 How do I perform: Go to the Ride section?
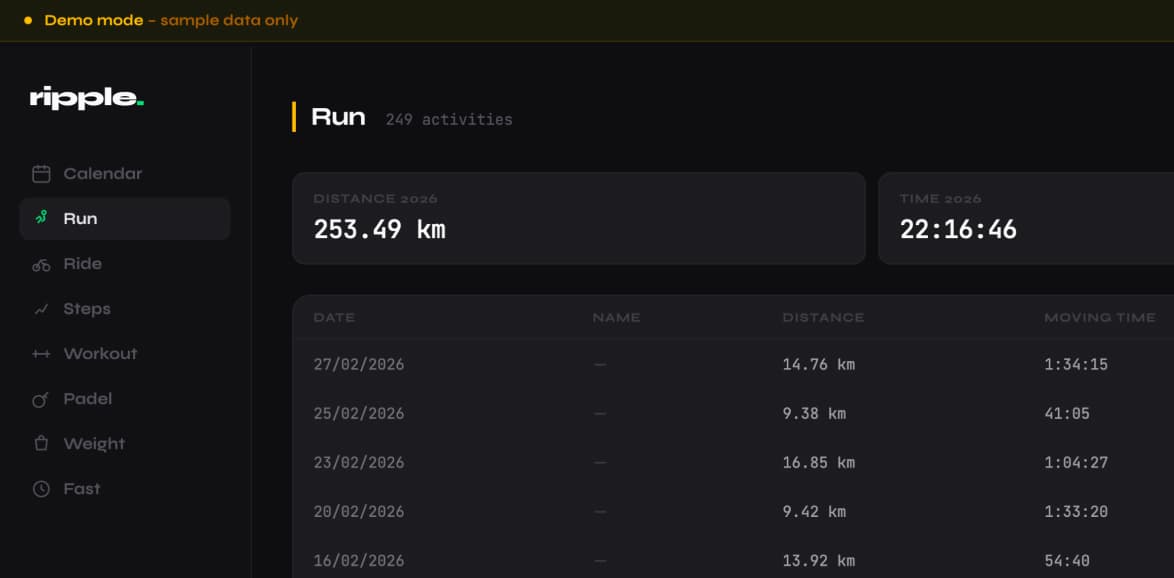pos(82,264)
